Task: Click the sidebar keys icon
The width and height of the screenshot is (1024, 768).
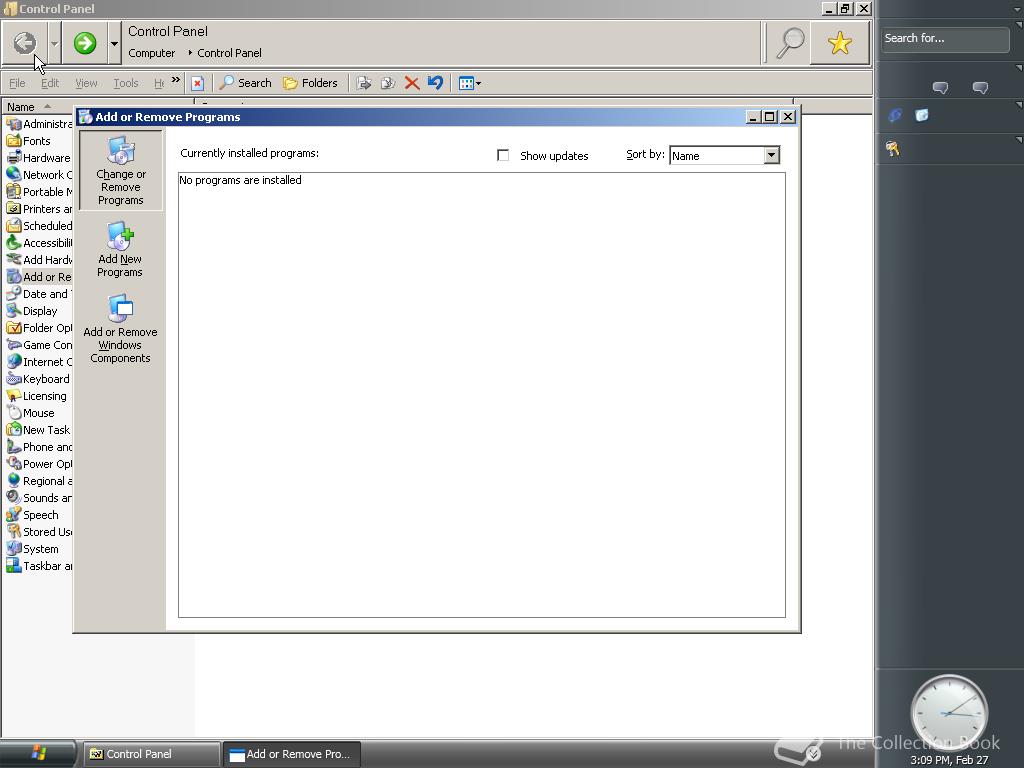Action: pos(893,149)
